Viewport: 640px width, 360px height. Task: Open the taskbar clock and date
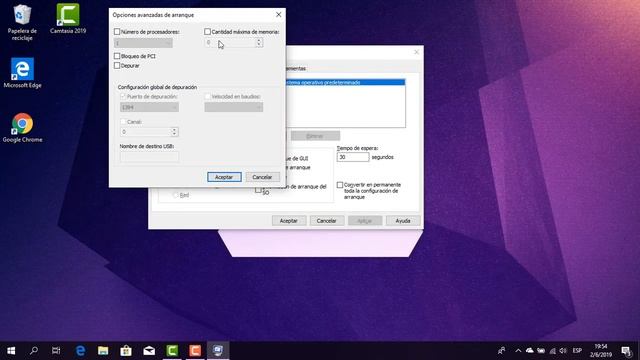pos(601,351)
